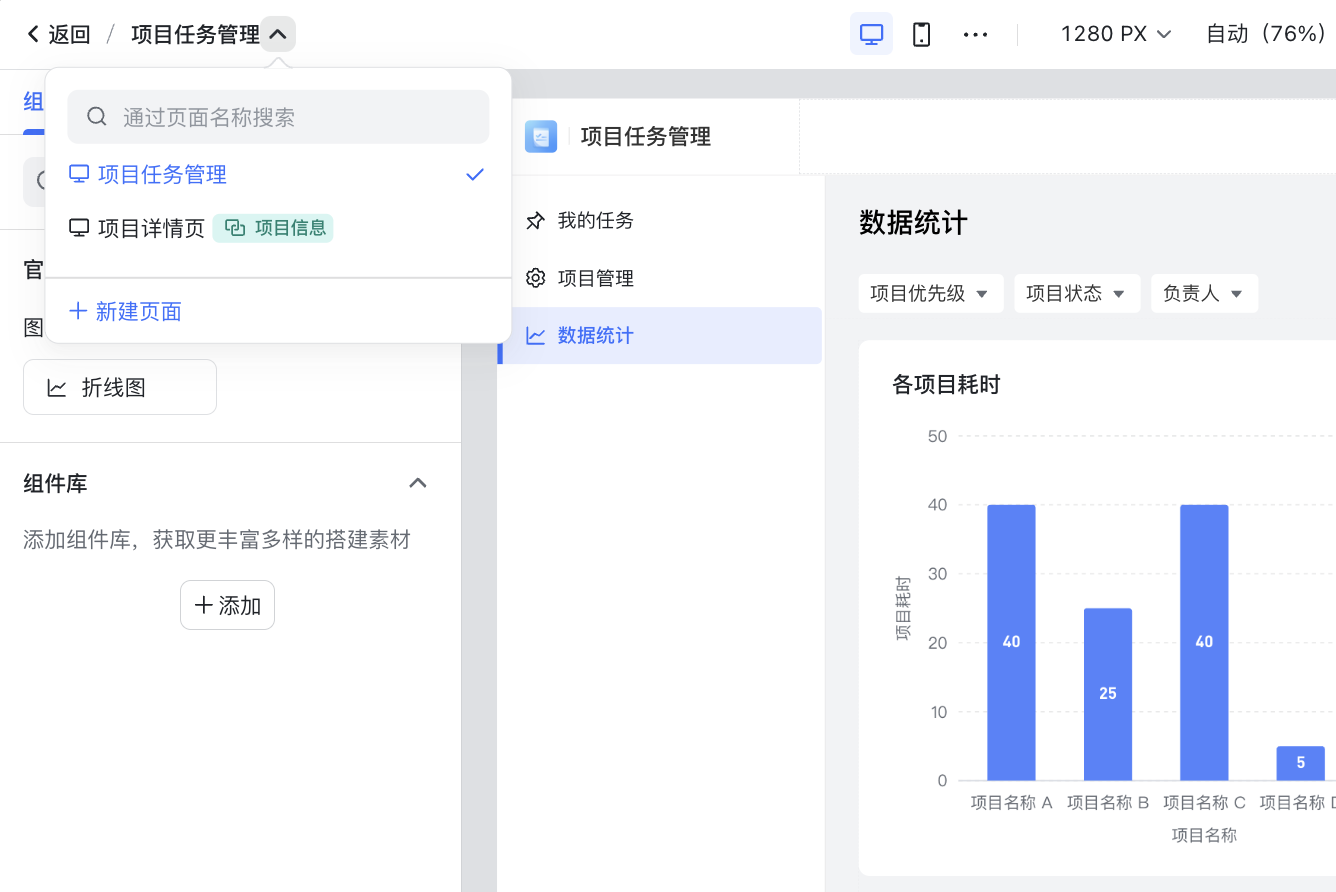Open the more options ellipsis

click(975, 34)
